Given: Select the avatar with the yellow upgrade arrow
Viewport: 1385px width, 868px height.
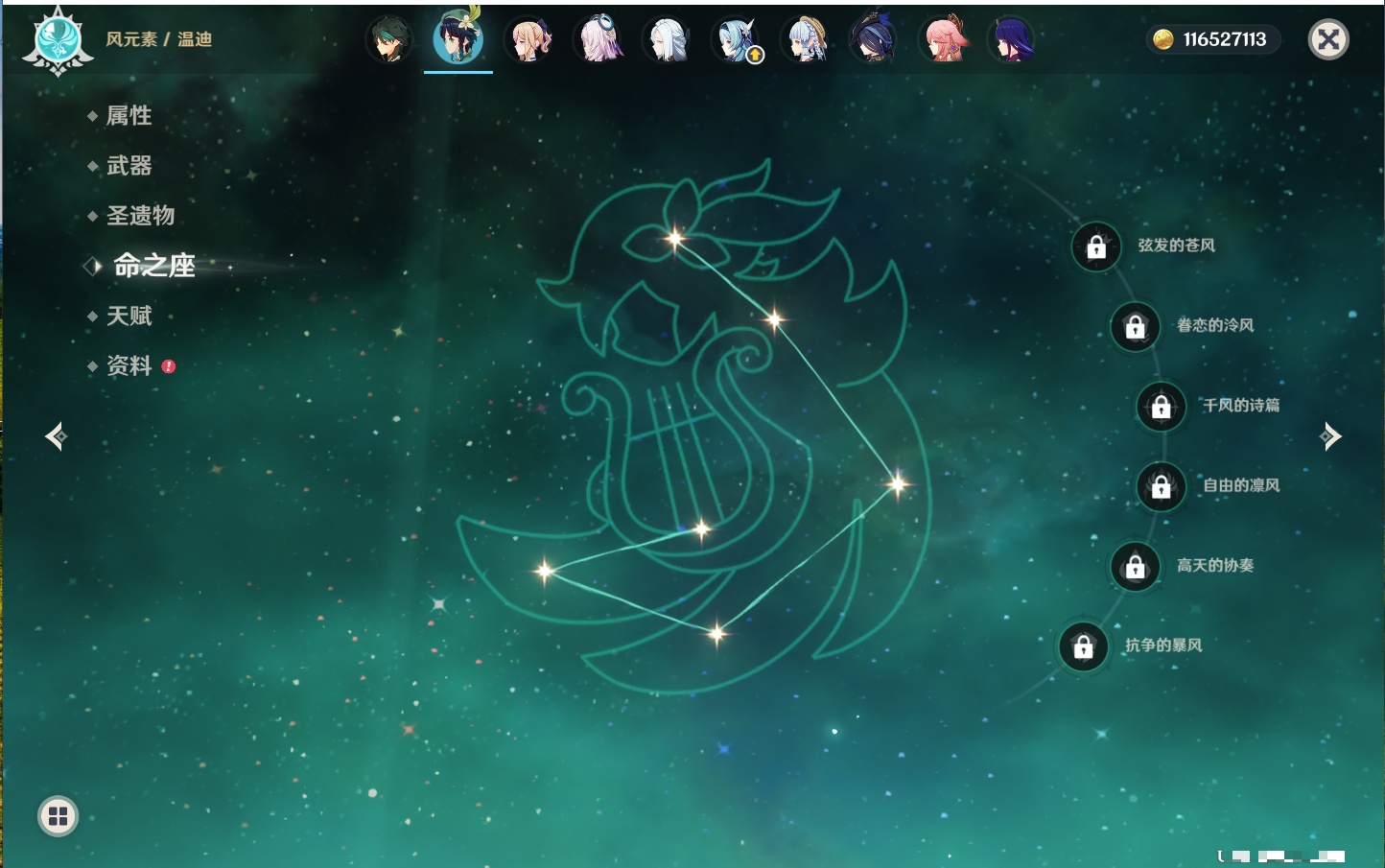Looking at the screenshot, I should coord(736,40).
